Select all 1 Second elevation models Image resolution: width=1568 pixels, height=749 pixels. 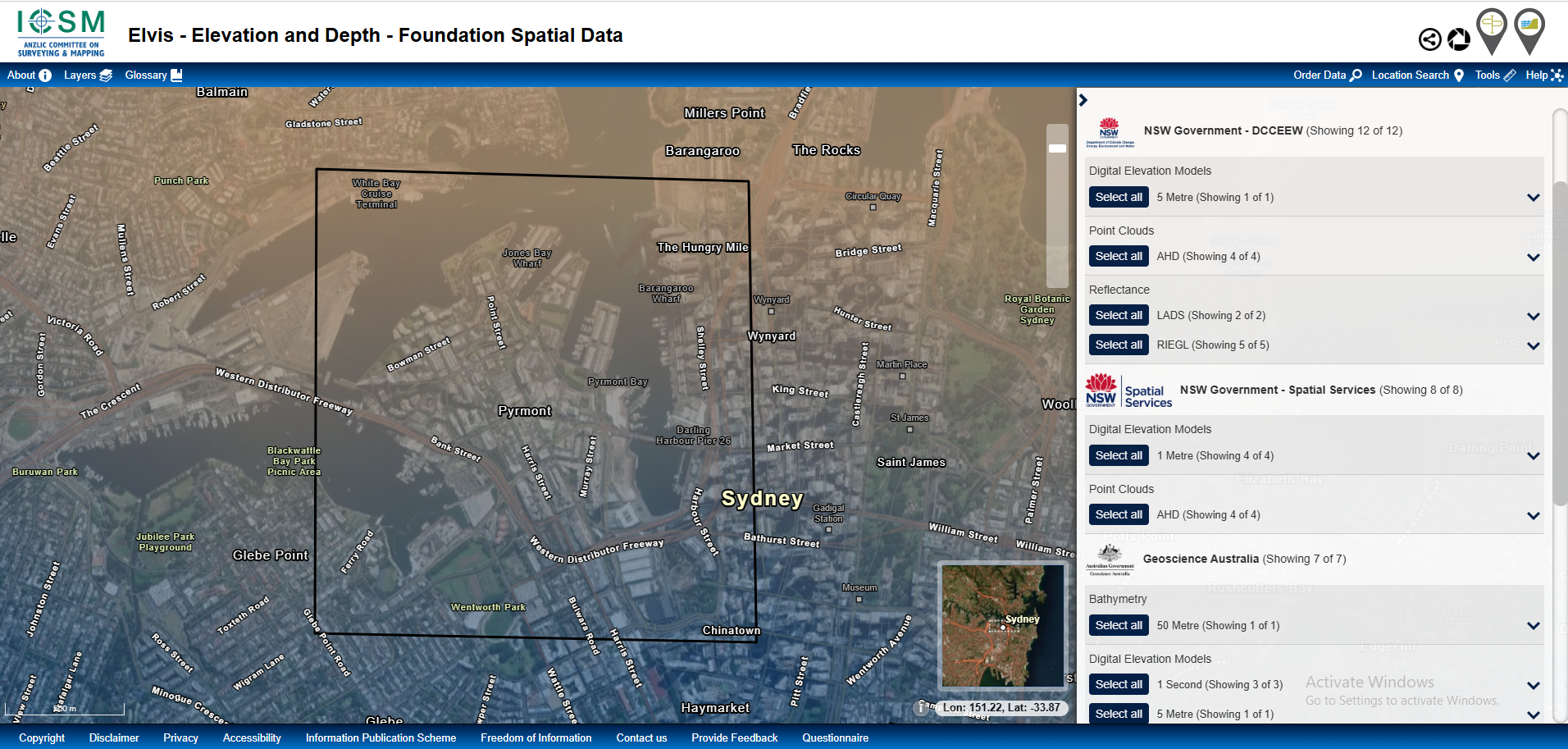1119,684
